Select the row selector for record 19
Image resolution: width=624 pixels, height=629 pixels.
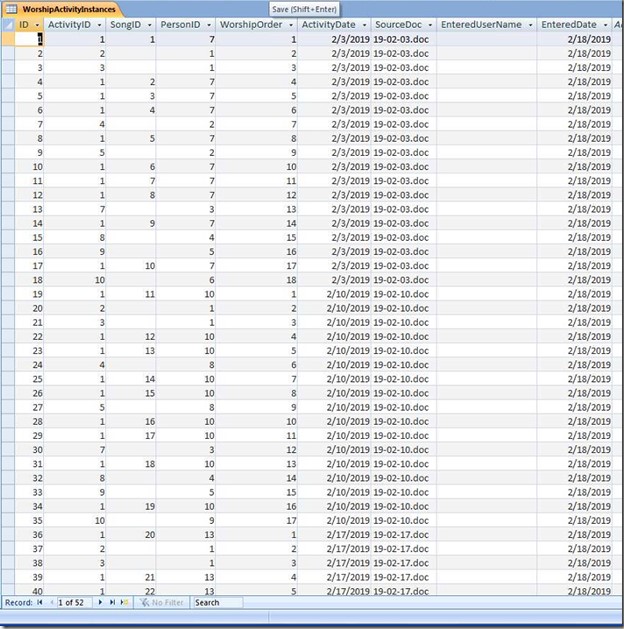8,294
